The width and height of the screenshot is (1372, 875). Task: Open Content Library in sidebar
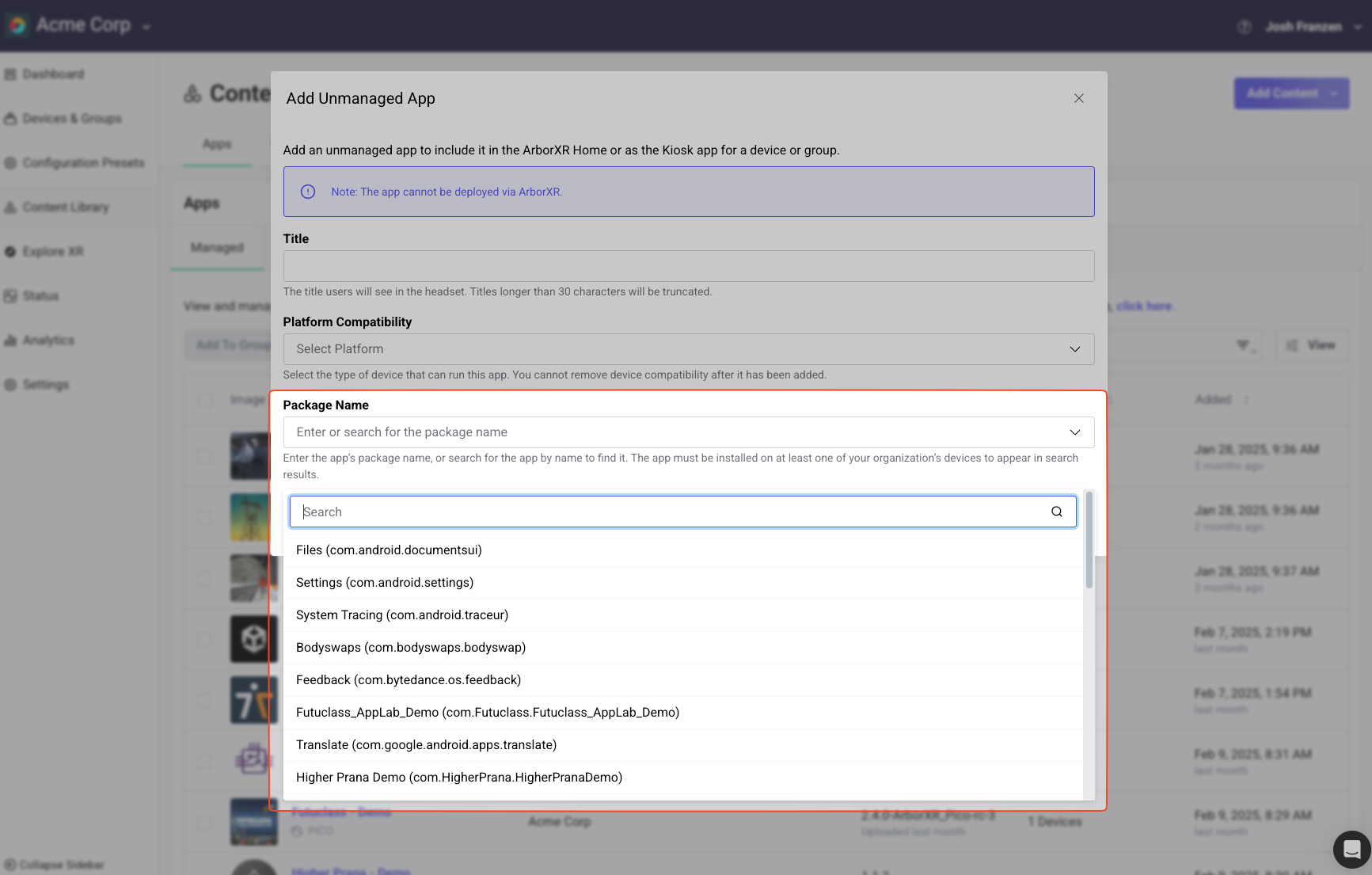click(66, 207)
